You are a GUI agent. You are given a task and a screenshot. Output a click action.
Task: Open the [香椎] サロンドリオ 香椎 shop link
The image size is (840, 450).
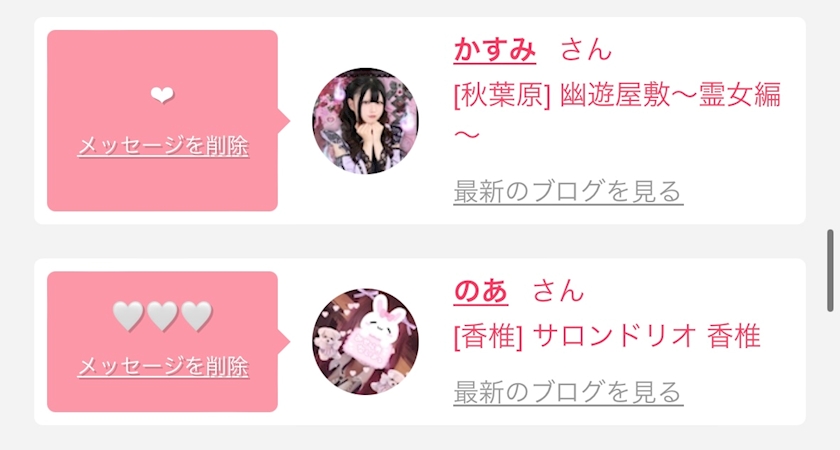pyautogui.click(x=607, y=337)
